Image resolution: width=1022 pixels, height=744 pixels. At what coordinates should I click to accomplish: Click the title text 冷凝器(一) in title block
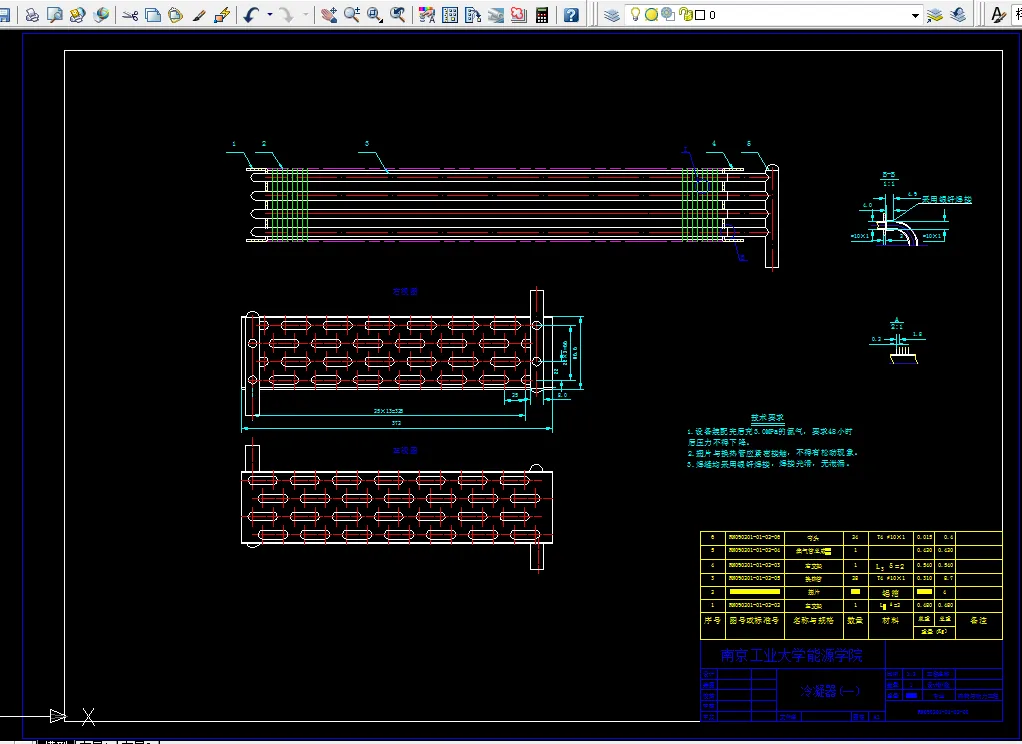coord(830,691)
